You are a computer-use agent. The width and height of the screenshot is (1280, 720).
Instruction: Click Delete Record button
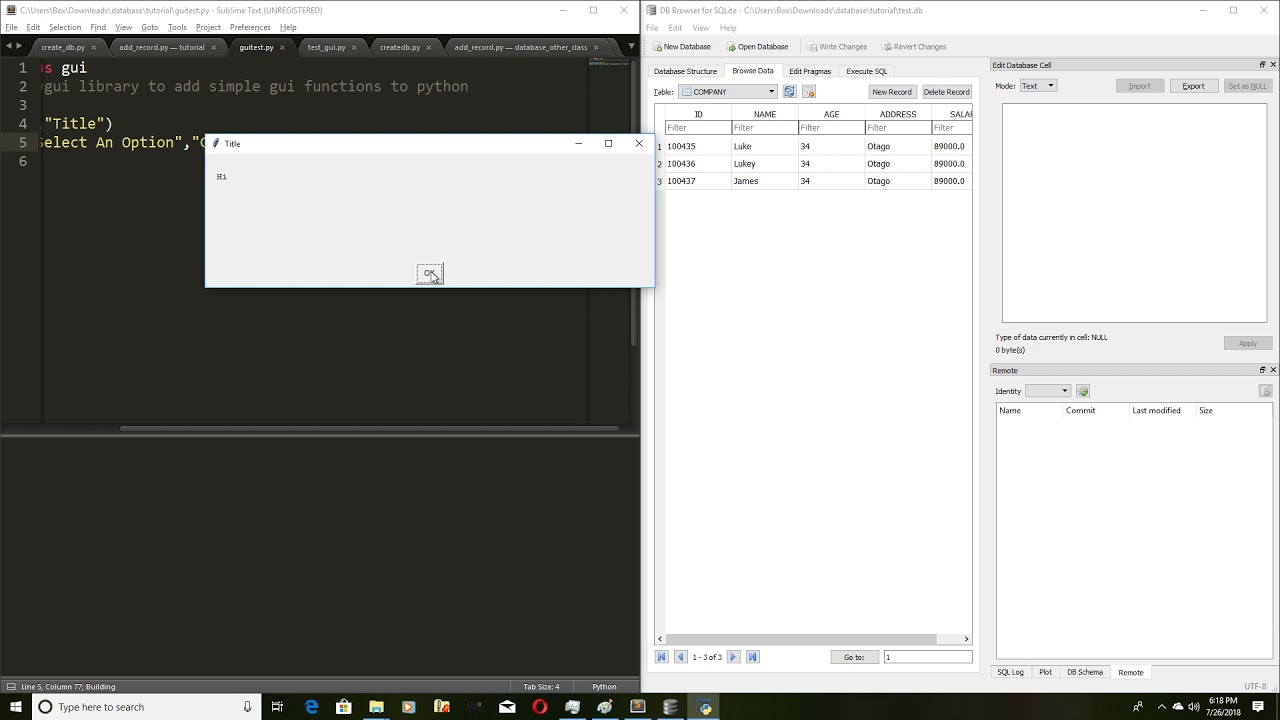click(946, 92)
